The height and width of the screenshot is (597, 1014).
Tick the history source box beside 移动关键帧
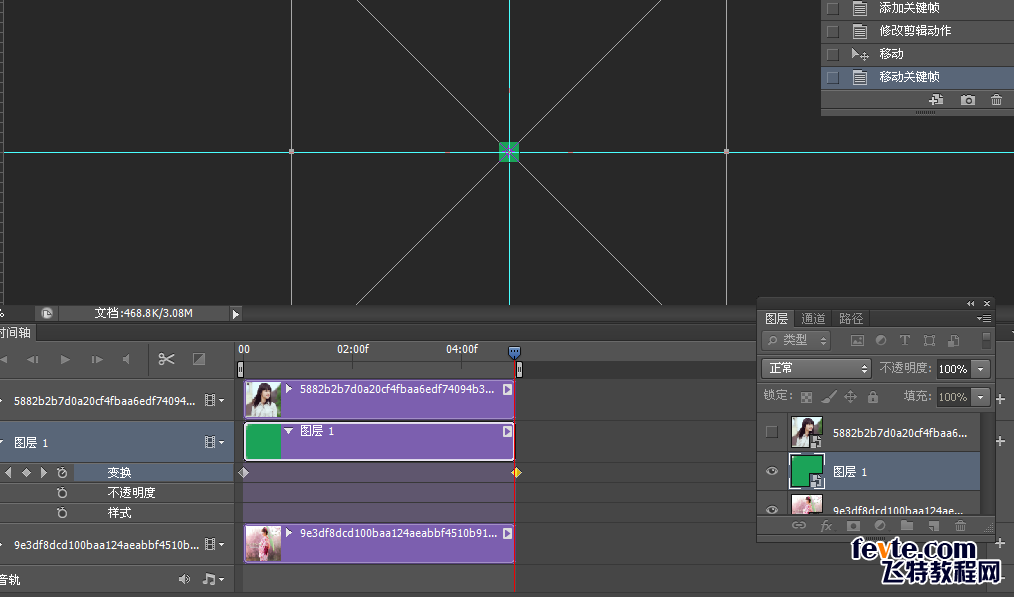(x=833, y=78)
